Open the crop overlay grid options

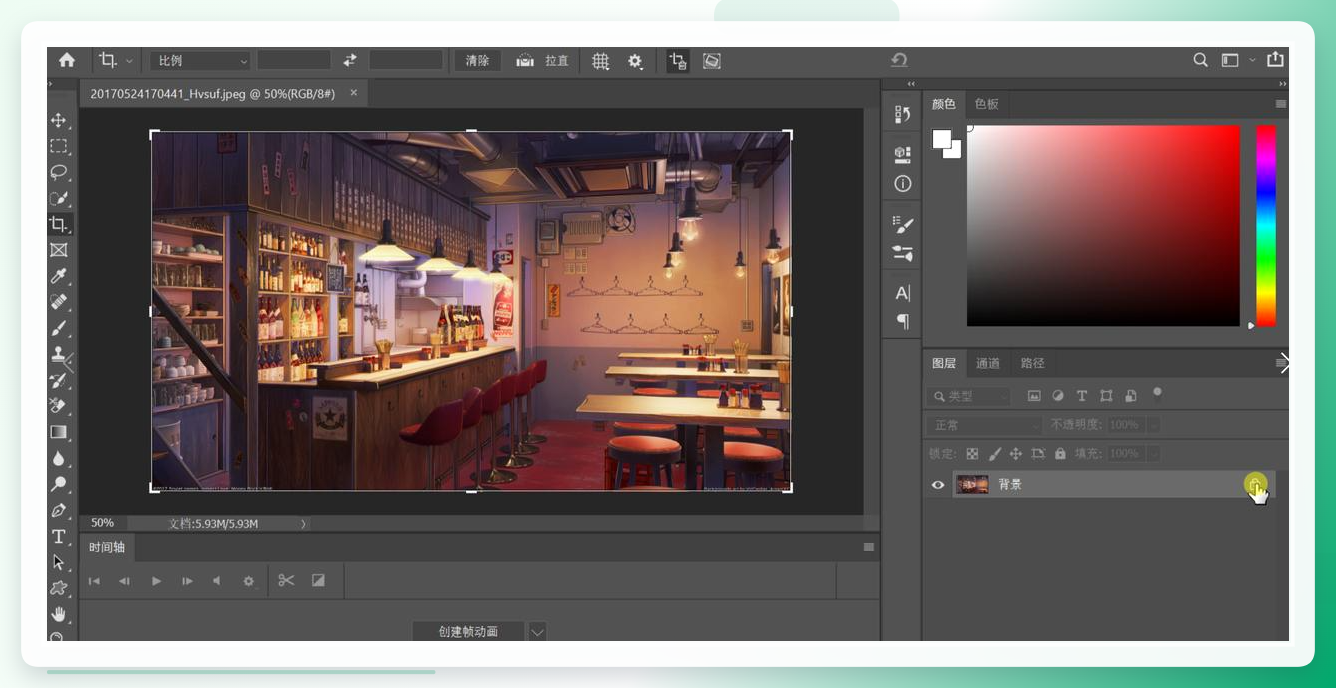tap(600, 61)
